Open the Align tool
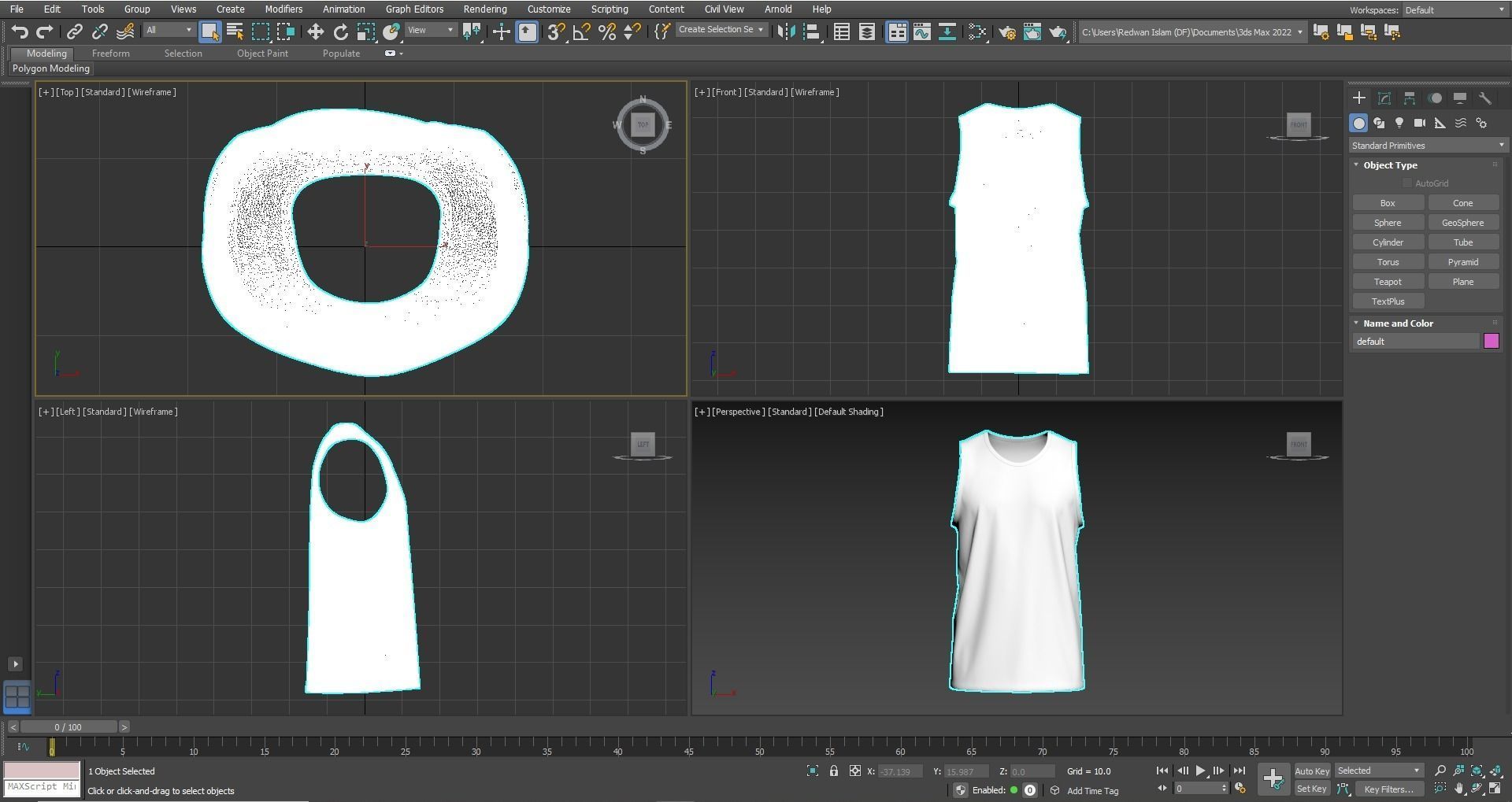The height and width of the screenshot is (802, 1512). (x=811, y=31)
